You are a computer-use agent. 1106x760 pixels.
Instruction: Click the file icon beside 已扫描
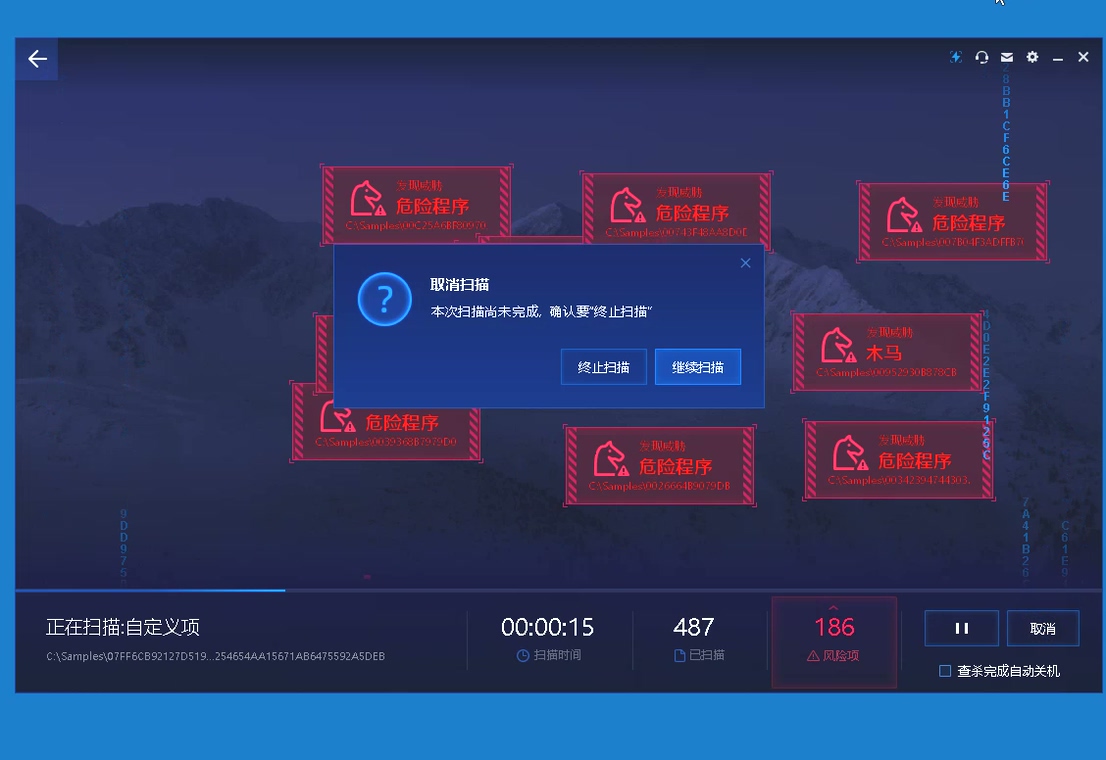tap(680, 656)
